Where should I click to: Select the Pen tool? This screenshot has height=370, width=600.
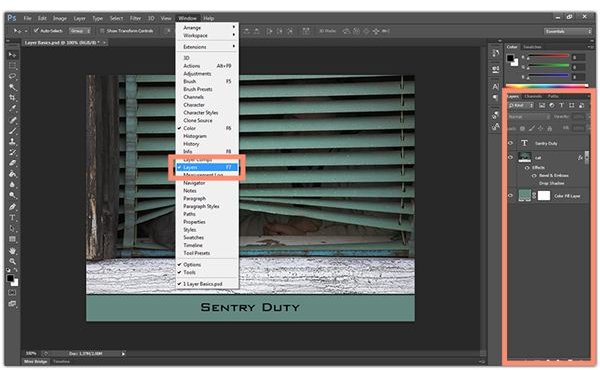pyautogui.click(x=12, y=207)
